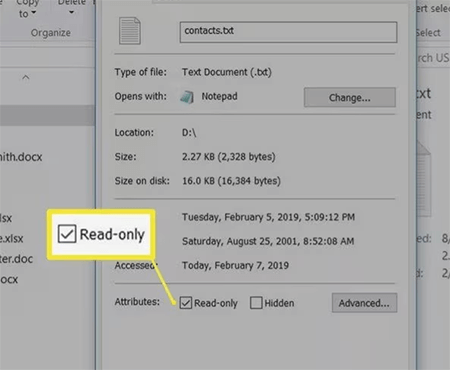Click the Change... button for Opens with
Image resolution: width=450 pixels, height=370 pixels.
point(350,97)
